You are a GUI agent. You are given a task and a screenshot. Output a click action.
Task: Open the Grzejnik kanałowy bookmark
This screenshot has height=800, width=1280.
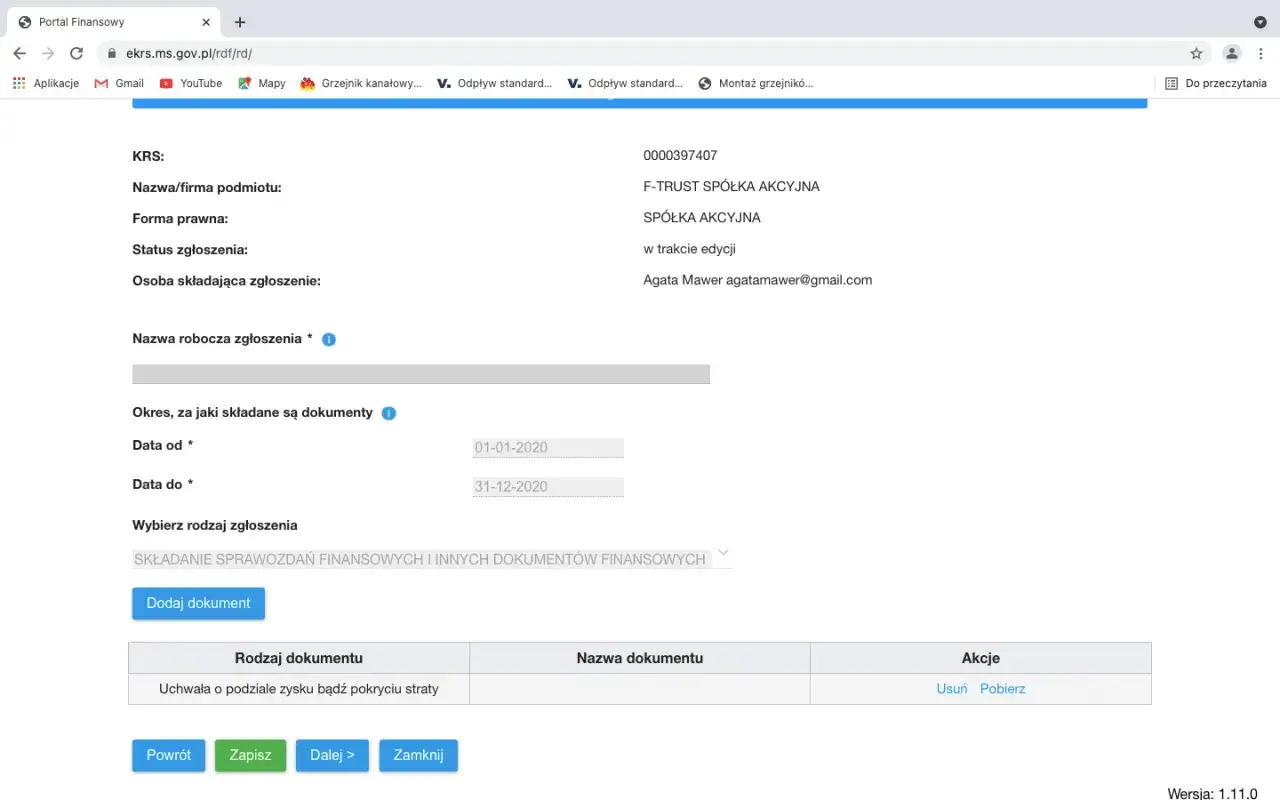[360, 83]
